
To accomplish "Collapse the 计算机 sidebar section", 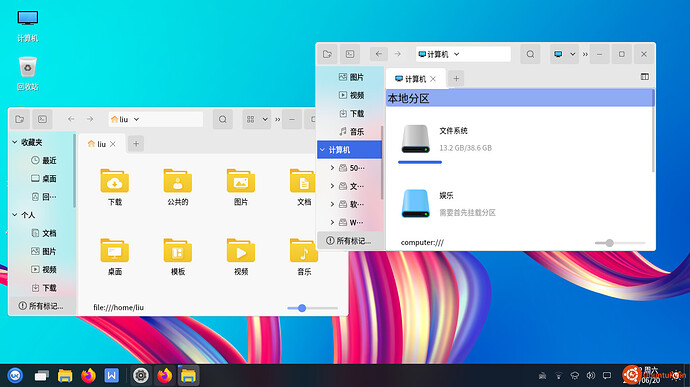I will (323, 150).
